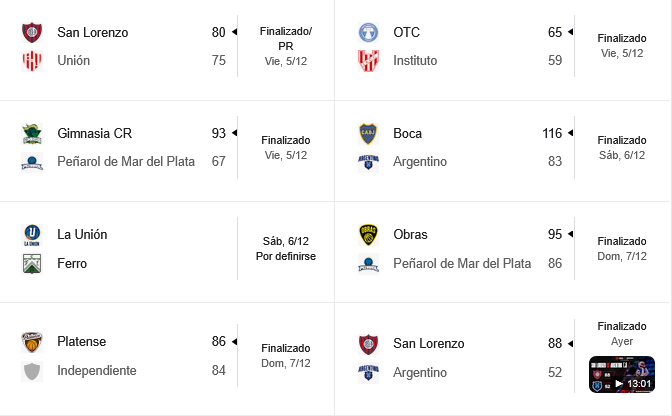Image resolution: width=672 pixels, height=416 pixels.
Task: Open the Gimnasia CR team name
Action: click(x=95, y=133)
